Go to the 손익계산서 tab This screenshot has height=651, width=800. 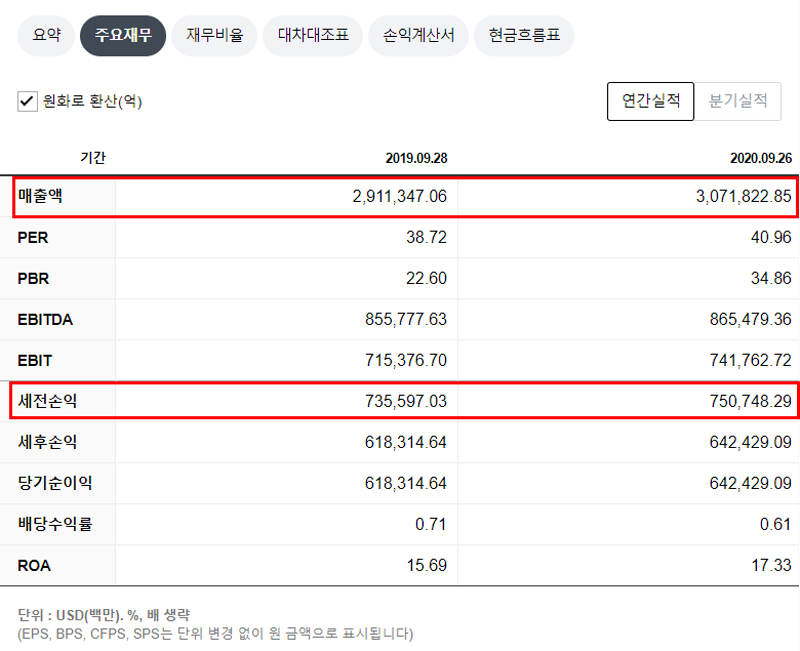pos(418,35)
